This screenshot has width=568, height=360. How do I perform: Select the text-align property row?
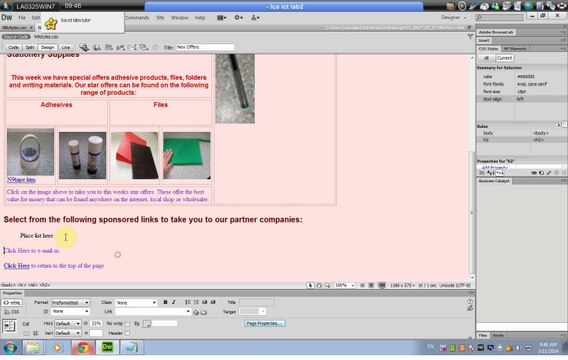pos(521,99)
